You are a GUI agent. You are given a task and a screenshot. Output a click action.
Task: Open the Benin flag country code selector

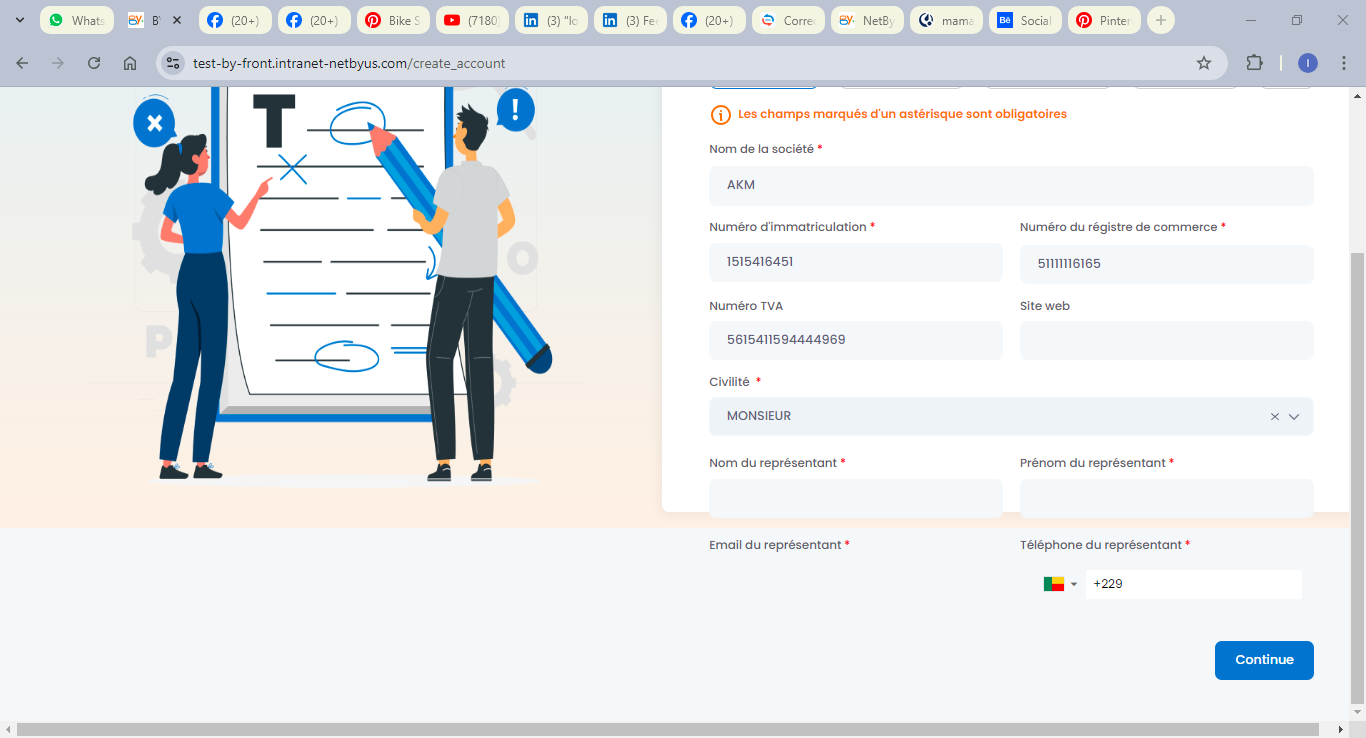pyautogui.click(x=1060, y=584)
